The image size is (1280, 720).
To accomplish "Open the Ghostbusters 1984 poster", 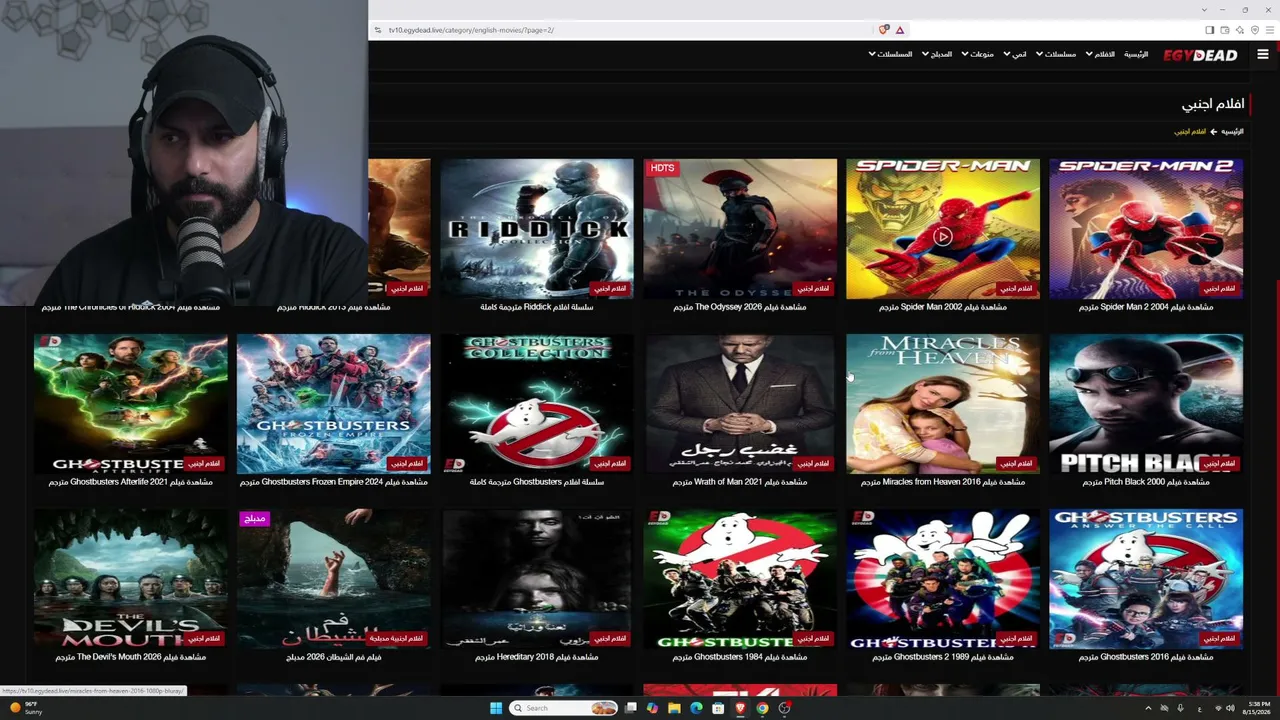I will [x=740, y=579].
